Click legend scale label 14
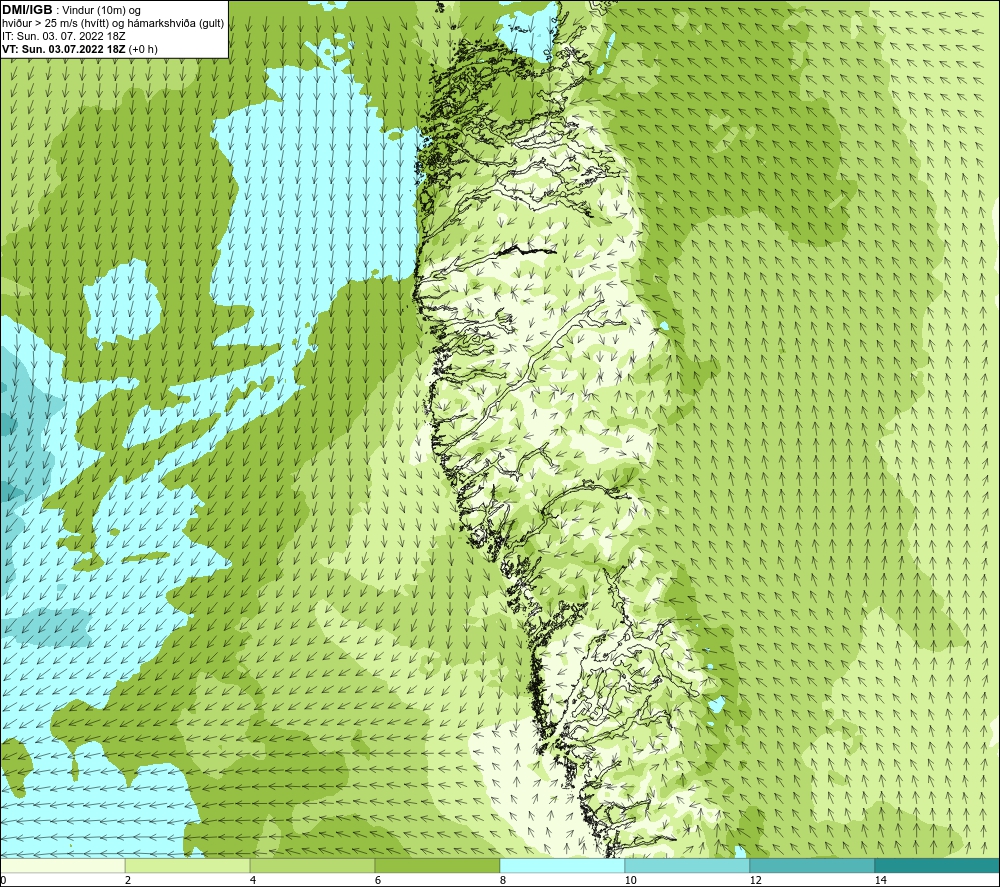1000x887 pixels. click(880, 881)
